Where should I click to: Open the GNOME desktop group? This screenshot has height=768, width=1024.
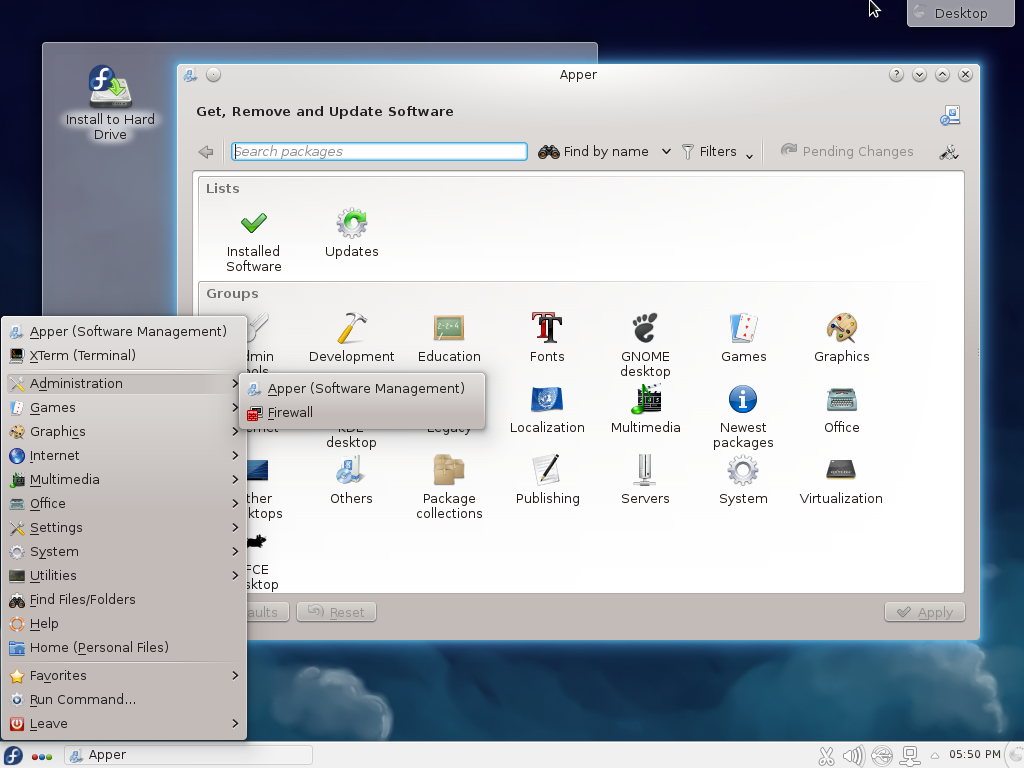pos(645,345)
